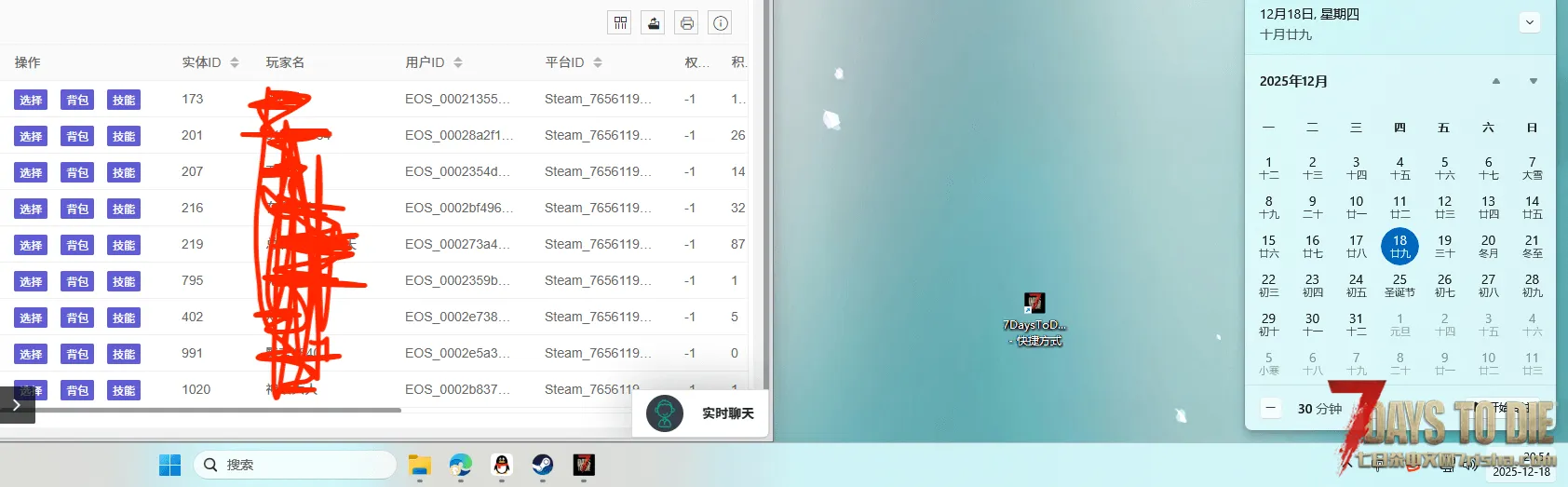Open the table info icon
Viewport: 1568px width, 487px height.
[x=721, y=23]
